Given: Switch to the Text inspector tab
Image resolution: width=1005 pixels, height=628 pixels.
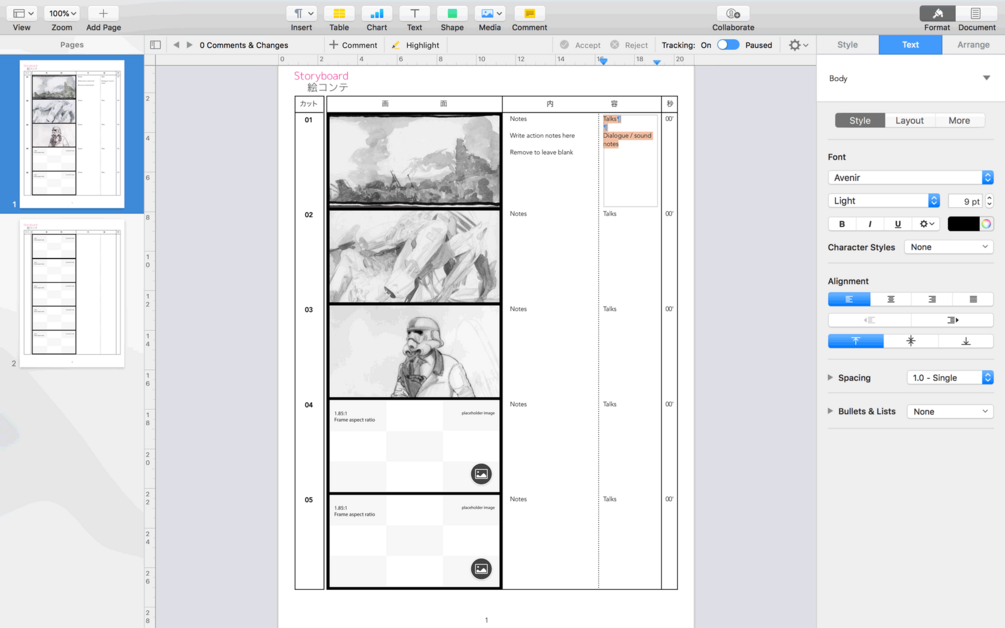Looking at the screenshot, I should (x=910, y=45).
